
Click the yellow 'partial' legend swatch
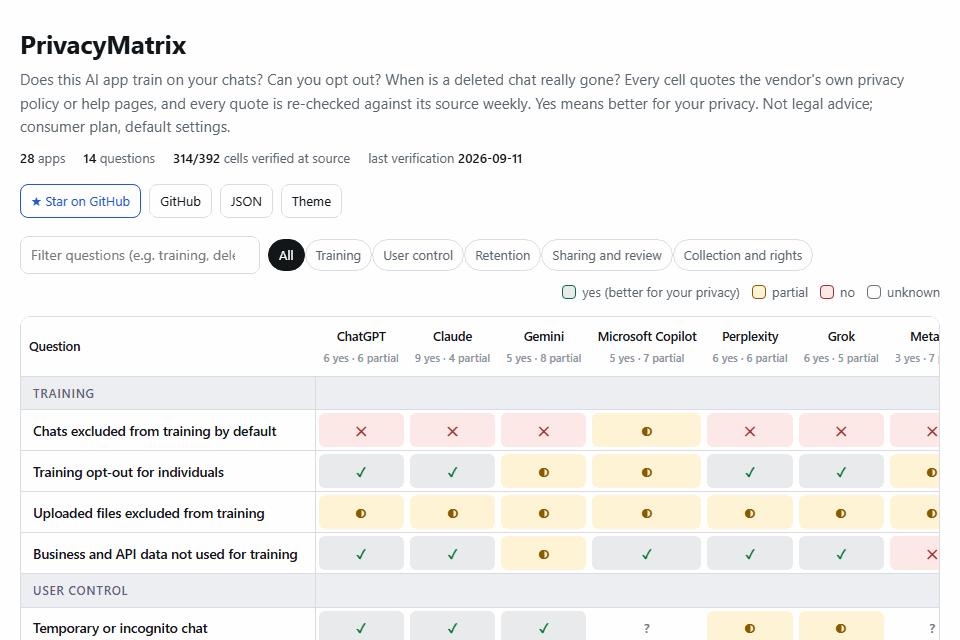tap(759, 292)
